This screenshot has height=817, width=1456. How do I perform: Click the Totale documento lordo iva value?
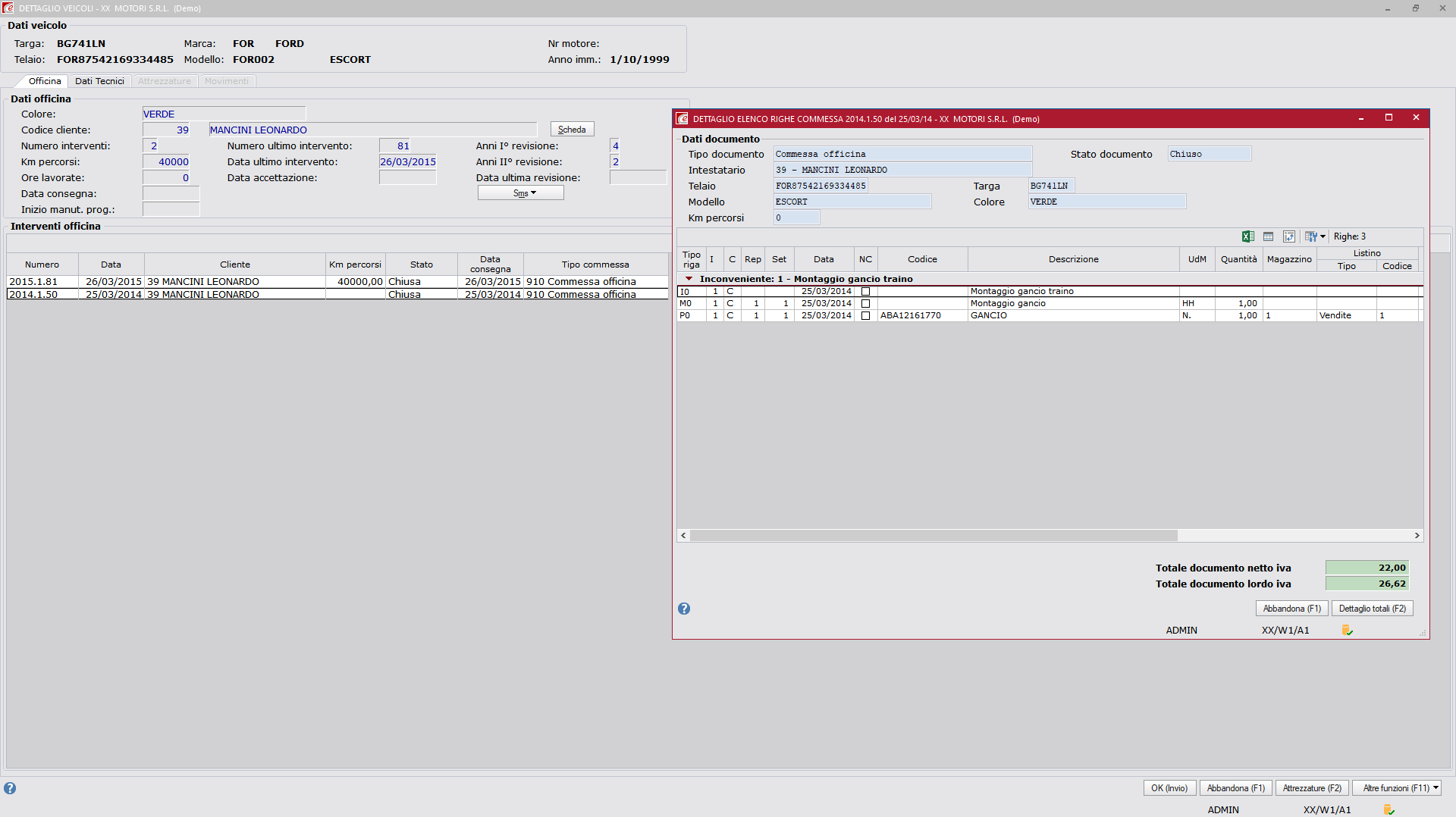tap(1367, 584)
